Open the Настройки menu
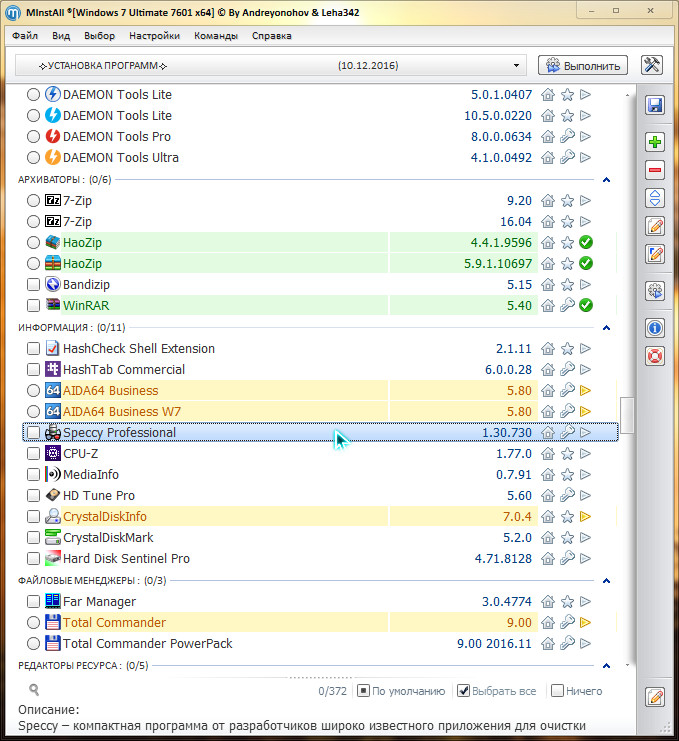679x741 pixels. point(155,36)
